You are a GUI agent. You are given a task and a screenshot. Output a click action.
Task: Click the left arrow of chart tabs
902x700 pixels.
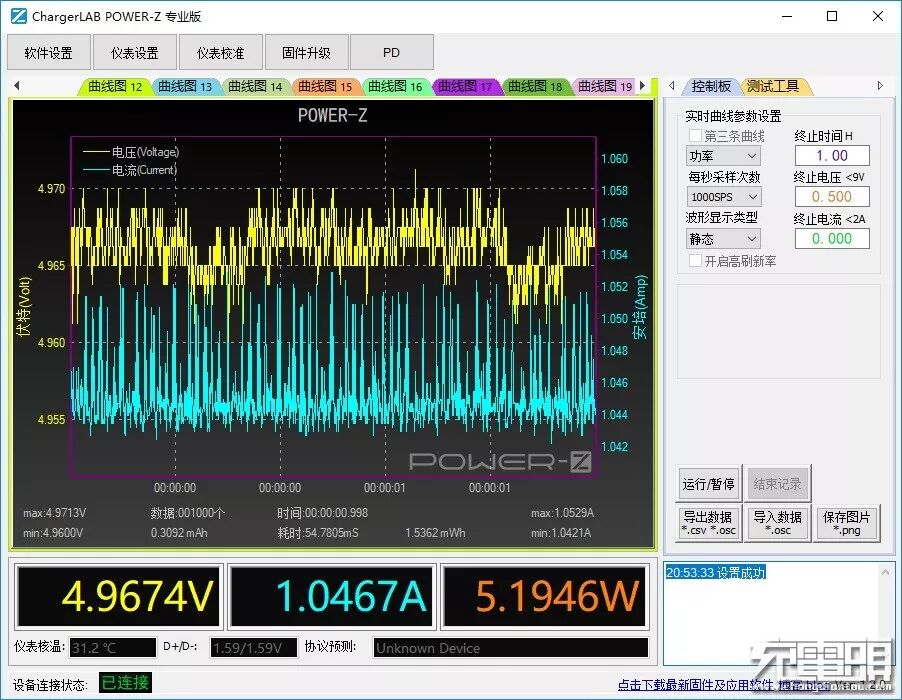(17, 86)
